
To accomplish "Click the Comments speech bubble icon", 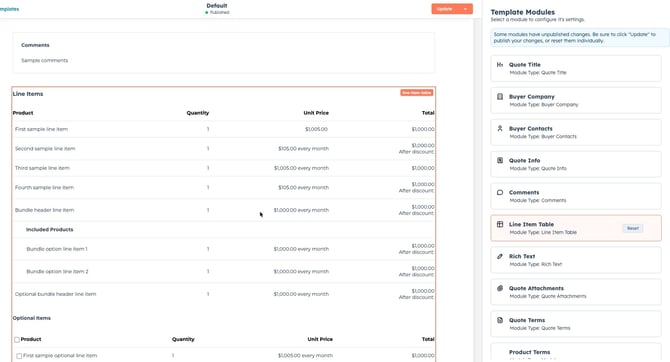I will point(500,192).
